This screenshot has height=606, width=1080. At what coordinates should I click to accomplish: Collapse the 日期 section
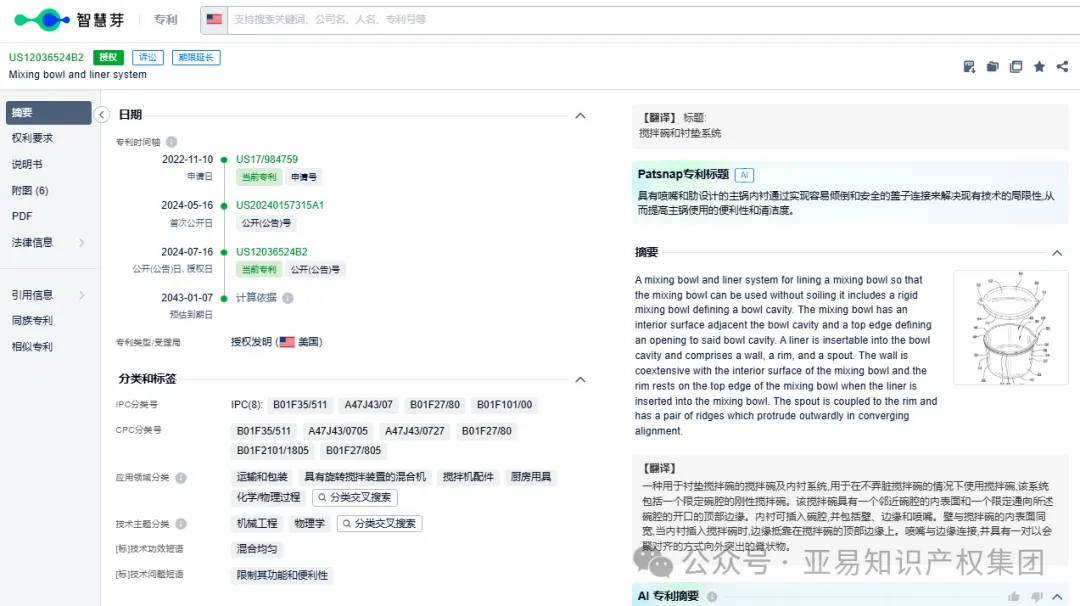580,115
